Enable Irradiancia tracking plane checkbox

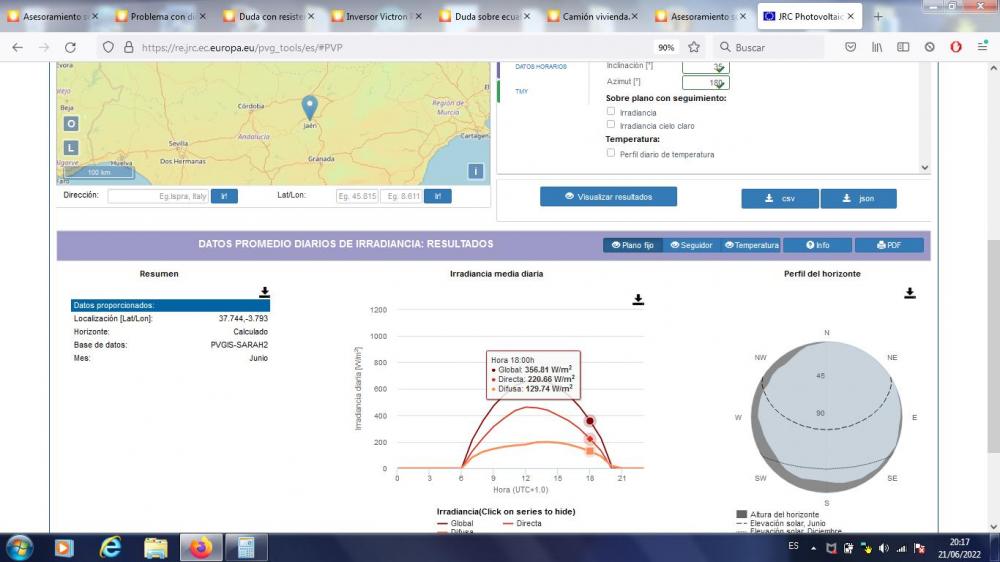(611, 112)
